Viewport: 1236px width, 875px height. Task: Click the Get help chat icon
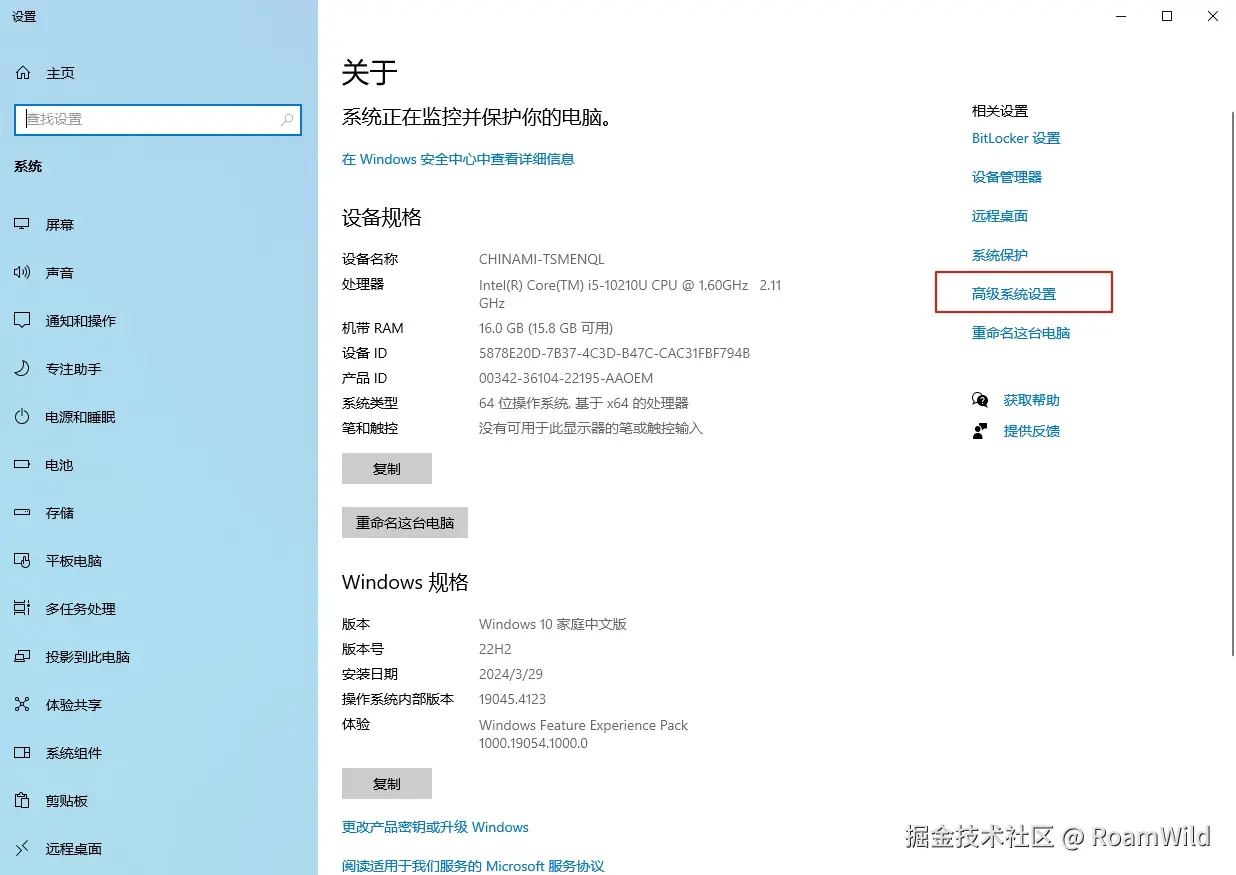[980, 400]
